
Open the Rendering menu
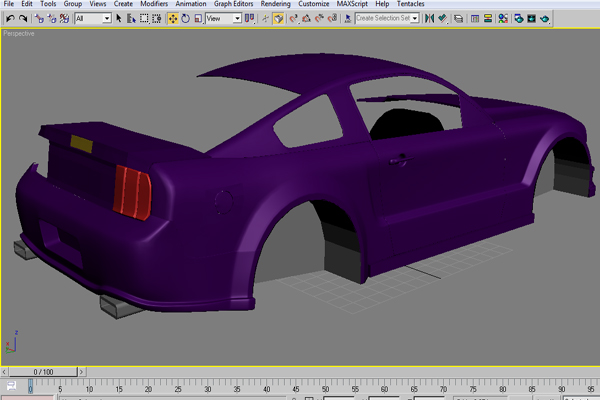coord(276,4)
